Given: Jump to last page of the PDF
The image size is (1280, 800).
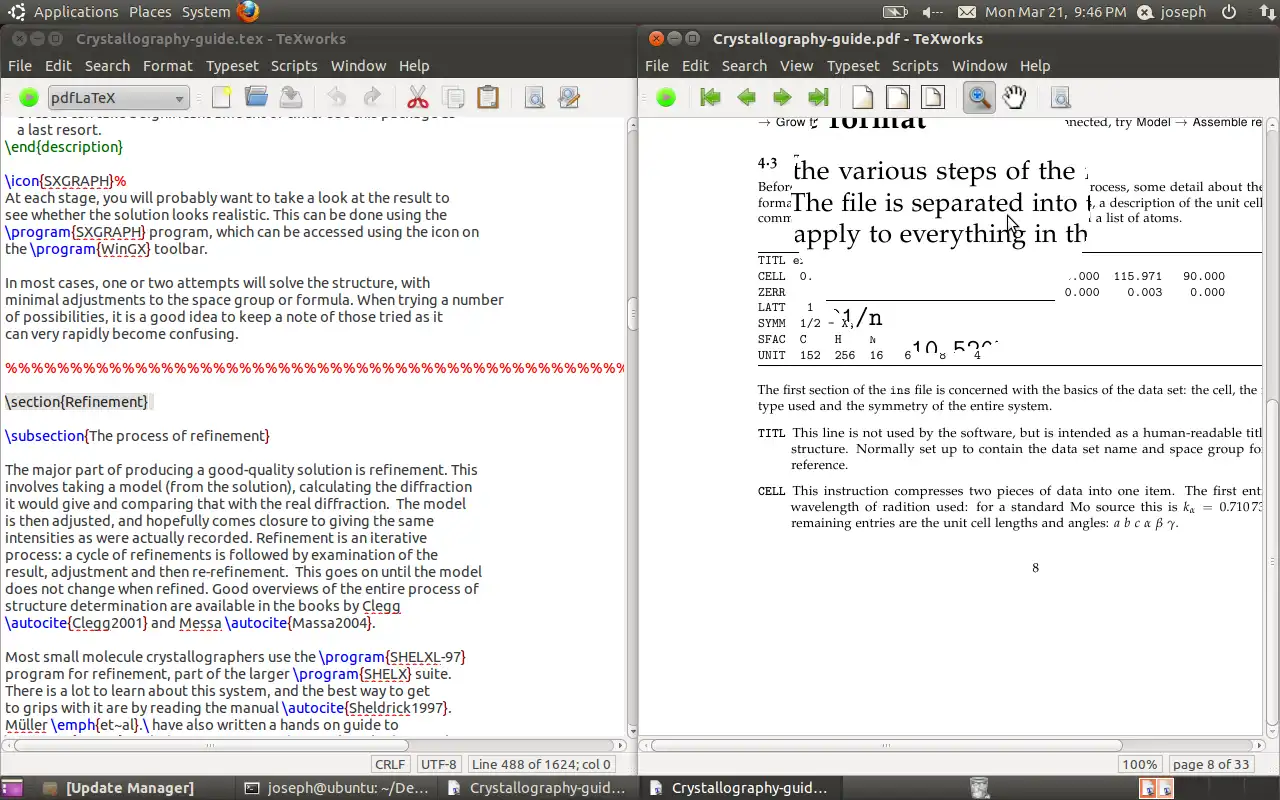Looking at the screenshot, I should [x=818, y=97].
